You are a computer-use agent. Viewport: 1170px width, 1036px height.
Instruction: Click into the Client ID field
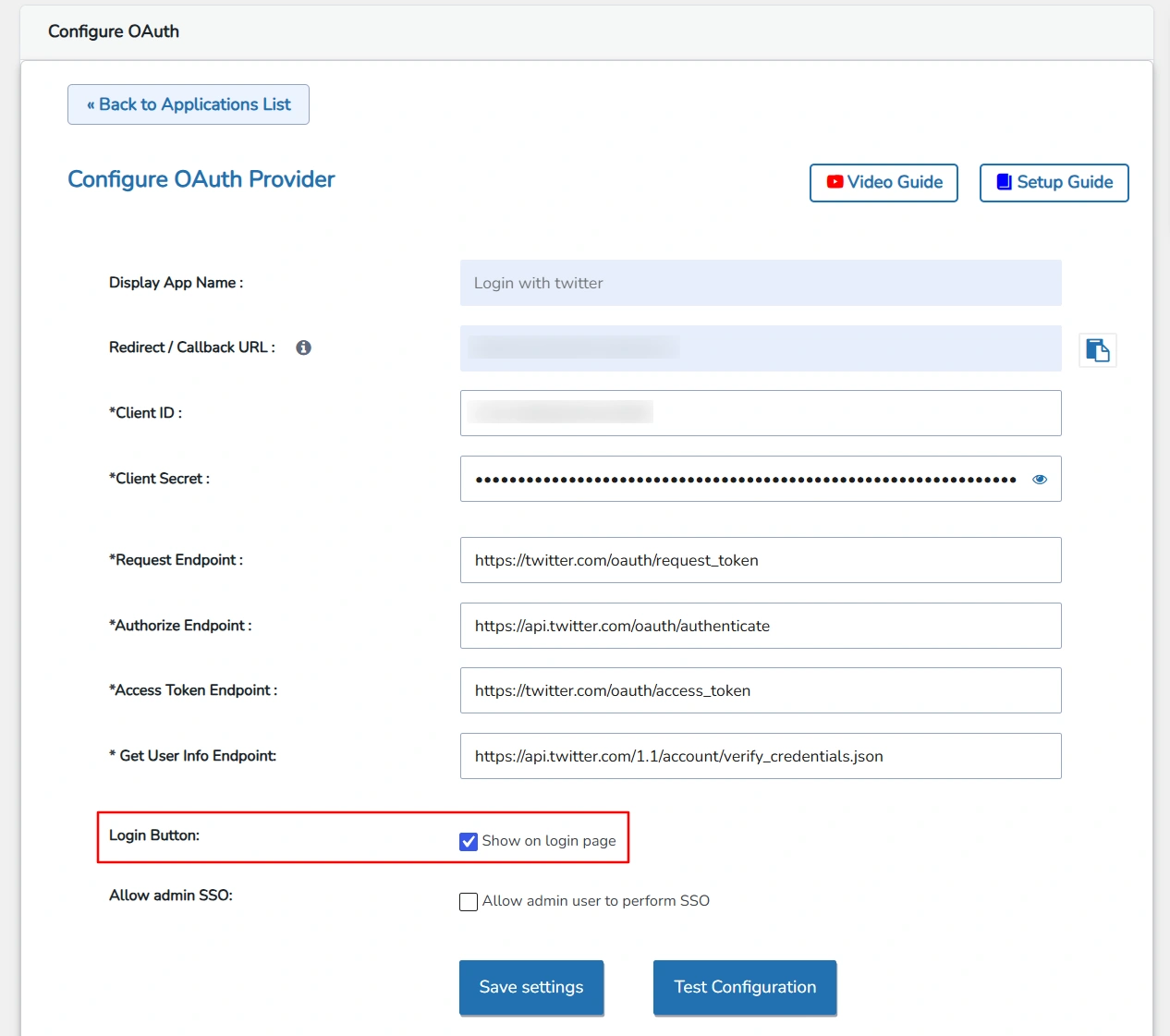[x=761, y=413]
